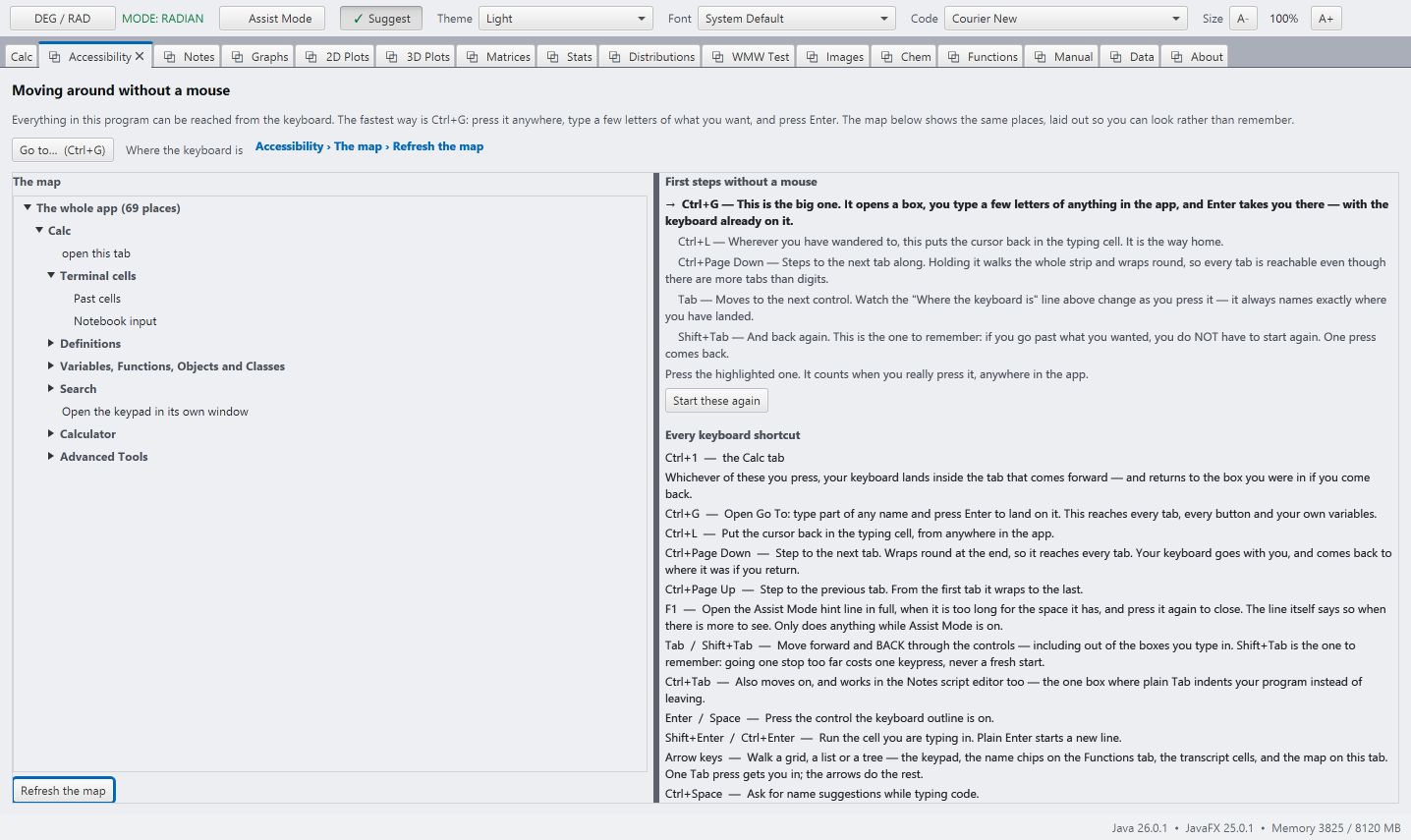Collapse the Terminal cells node
1411x840 pixels.
tap(51, 276)
